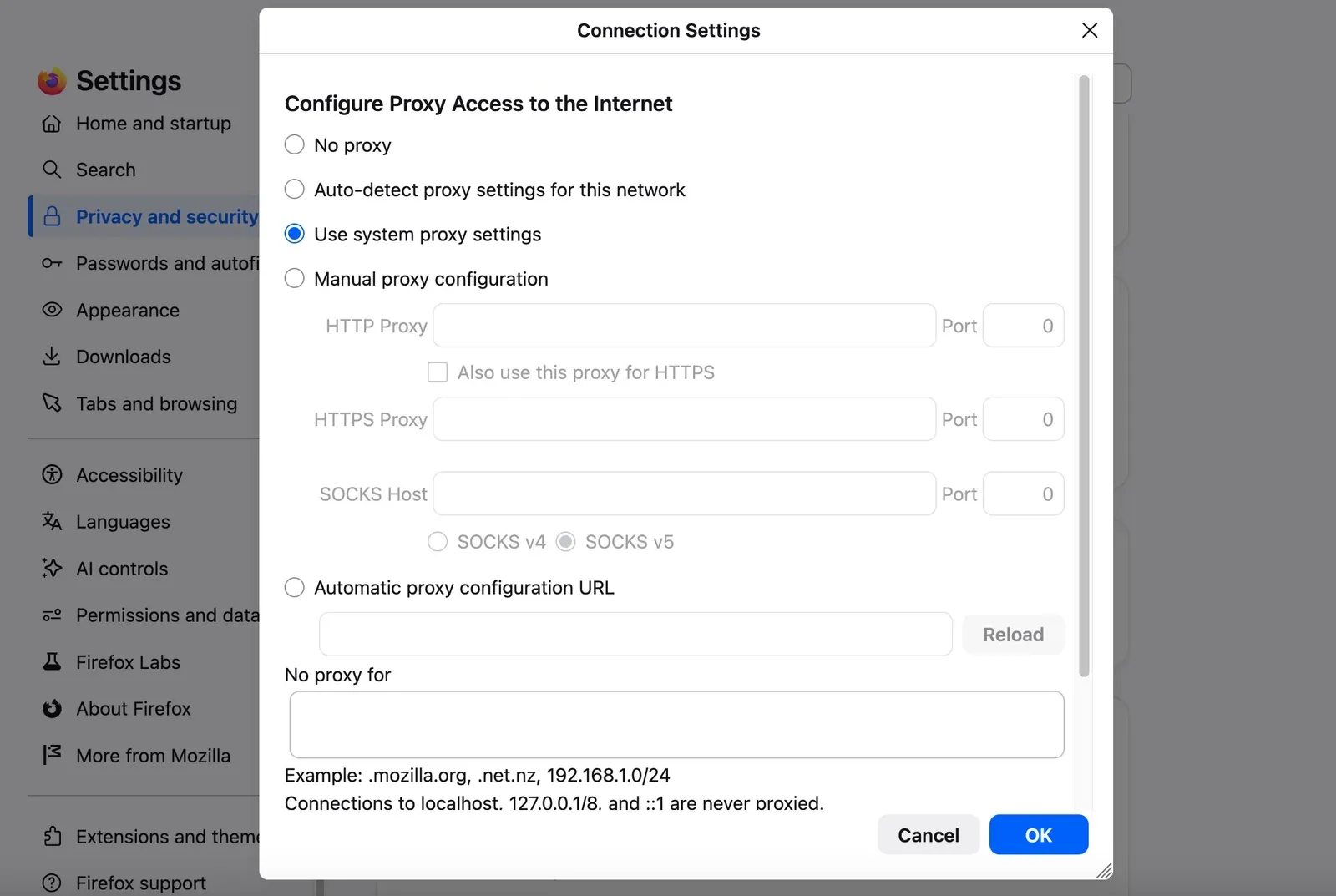Screen dimensions: 1336x896
Task: Tick Also use this proxy for HTTPS
Action: (438, 372)
